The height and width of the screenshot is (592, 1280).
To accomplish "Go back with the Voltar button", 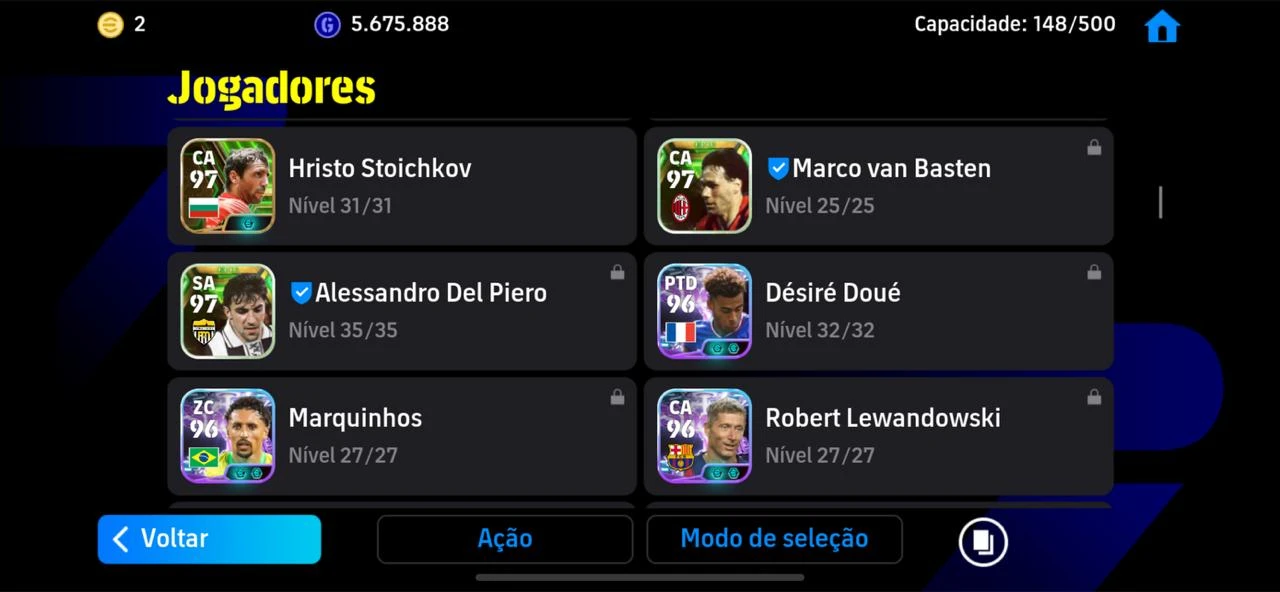I will 209,539.
